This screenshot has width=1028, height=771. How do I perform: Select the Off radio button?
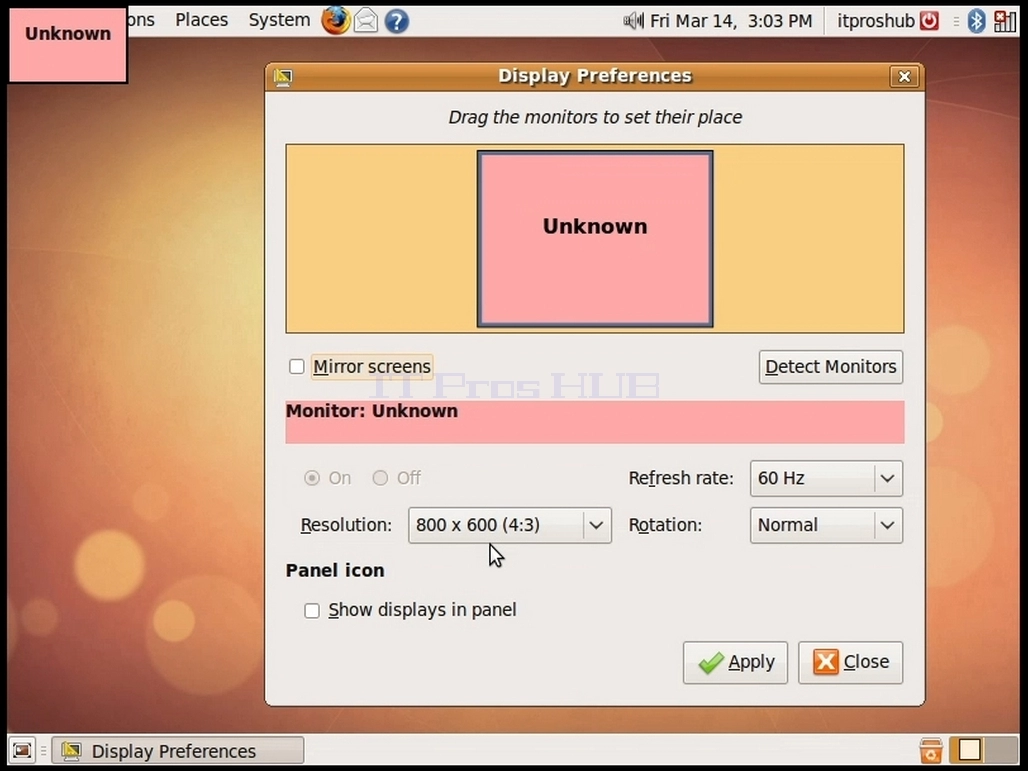coord(380,478)
